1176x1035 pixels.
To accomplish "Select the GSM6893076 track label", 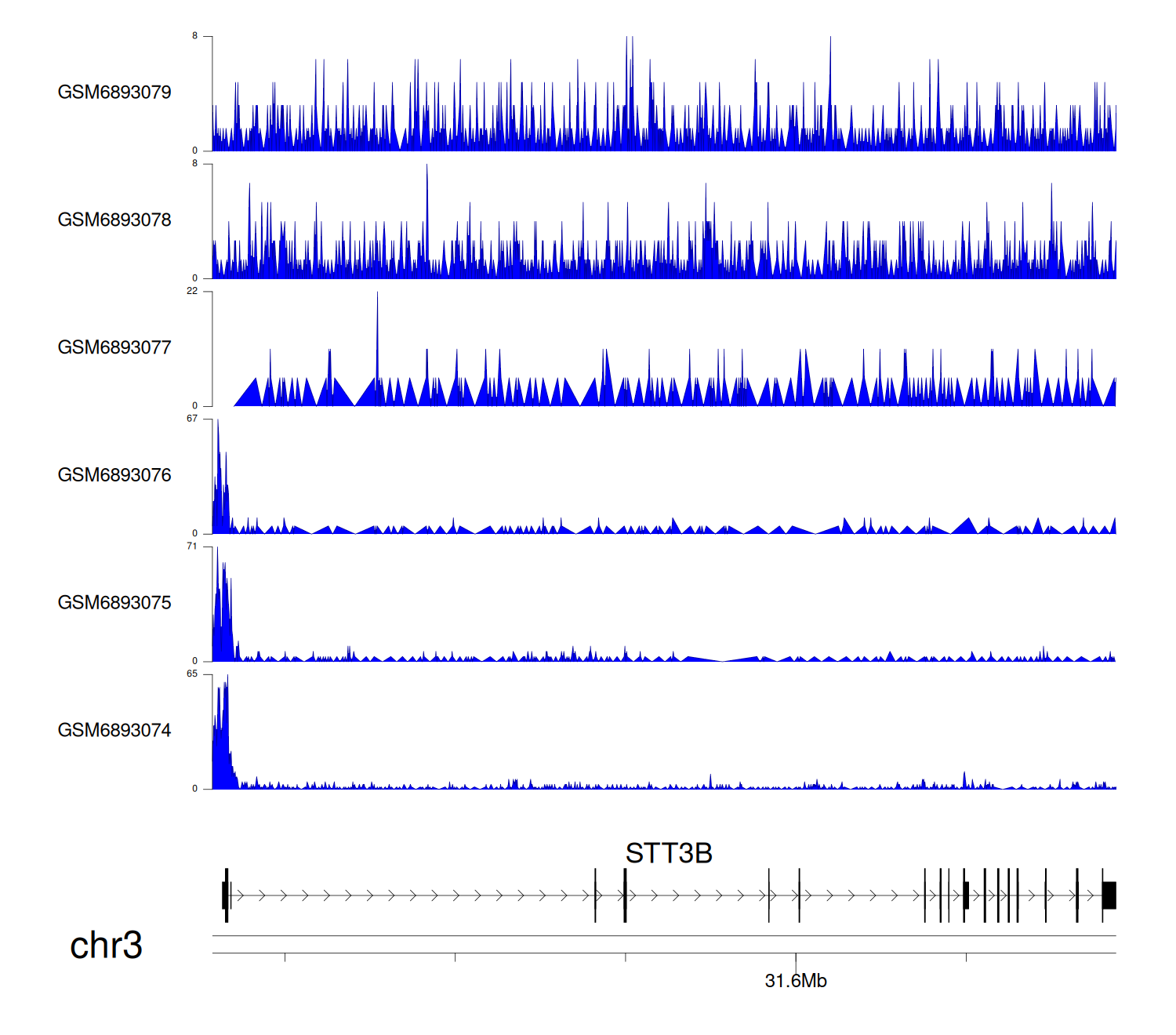I will [x=114, y=475].
